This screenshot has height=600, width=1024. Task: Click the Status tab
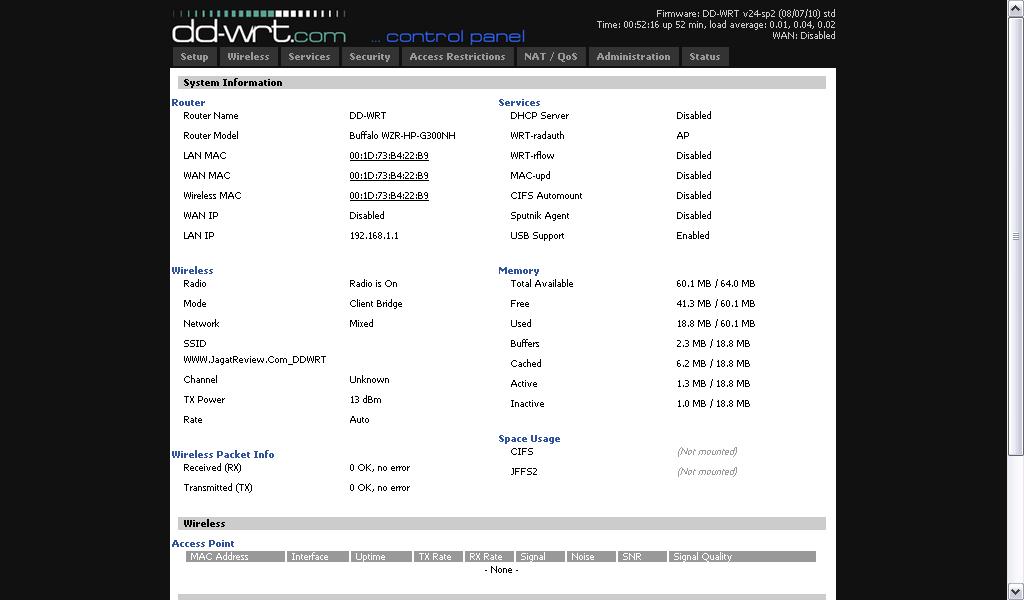[704, 57]
